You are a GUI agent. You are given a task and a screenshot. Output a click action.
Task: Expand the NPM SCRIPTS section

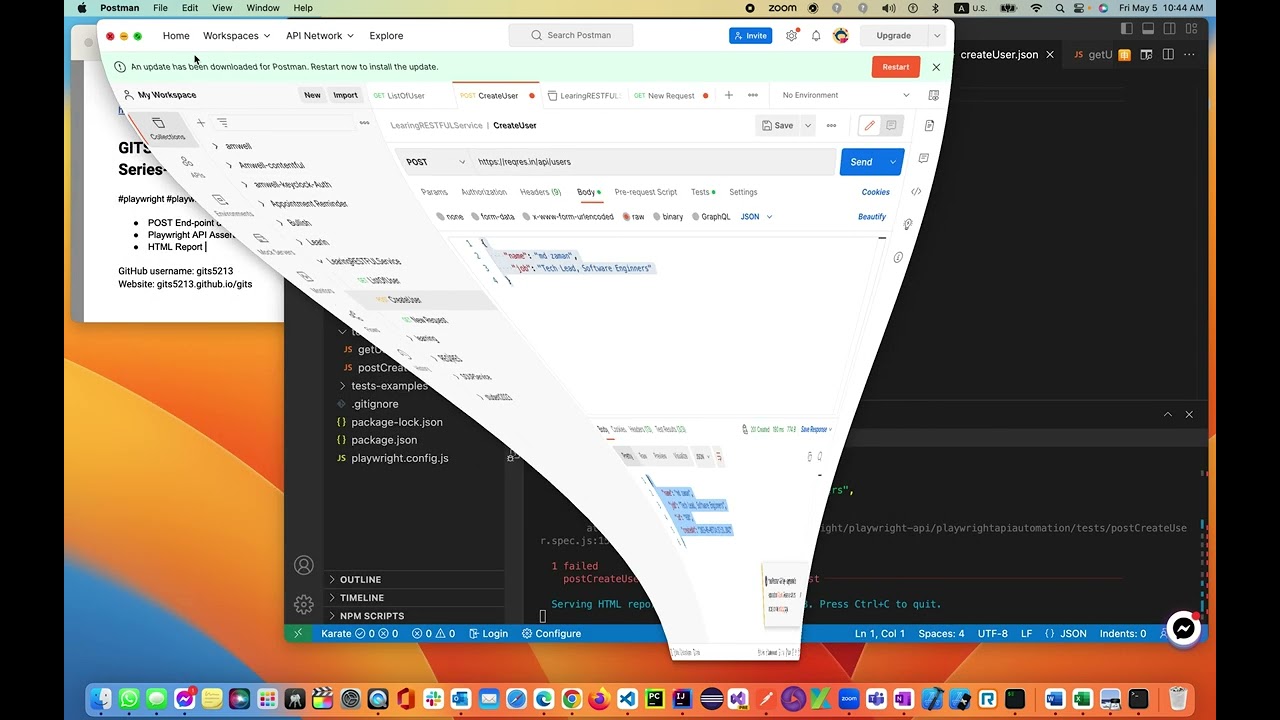point(372,616)
